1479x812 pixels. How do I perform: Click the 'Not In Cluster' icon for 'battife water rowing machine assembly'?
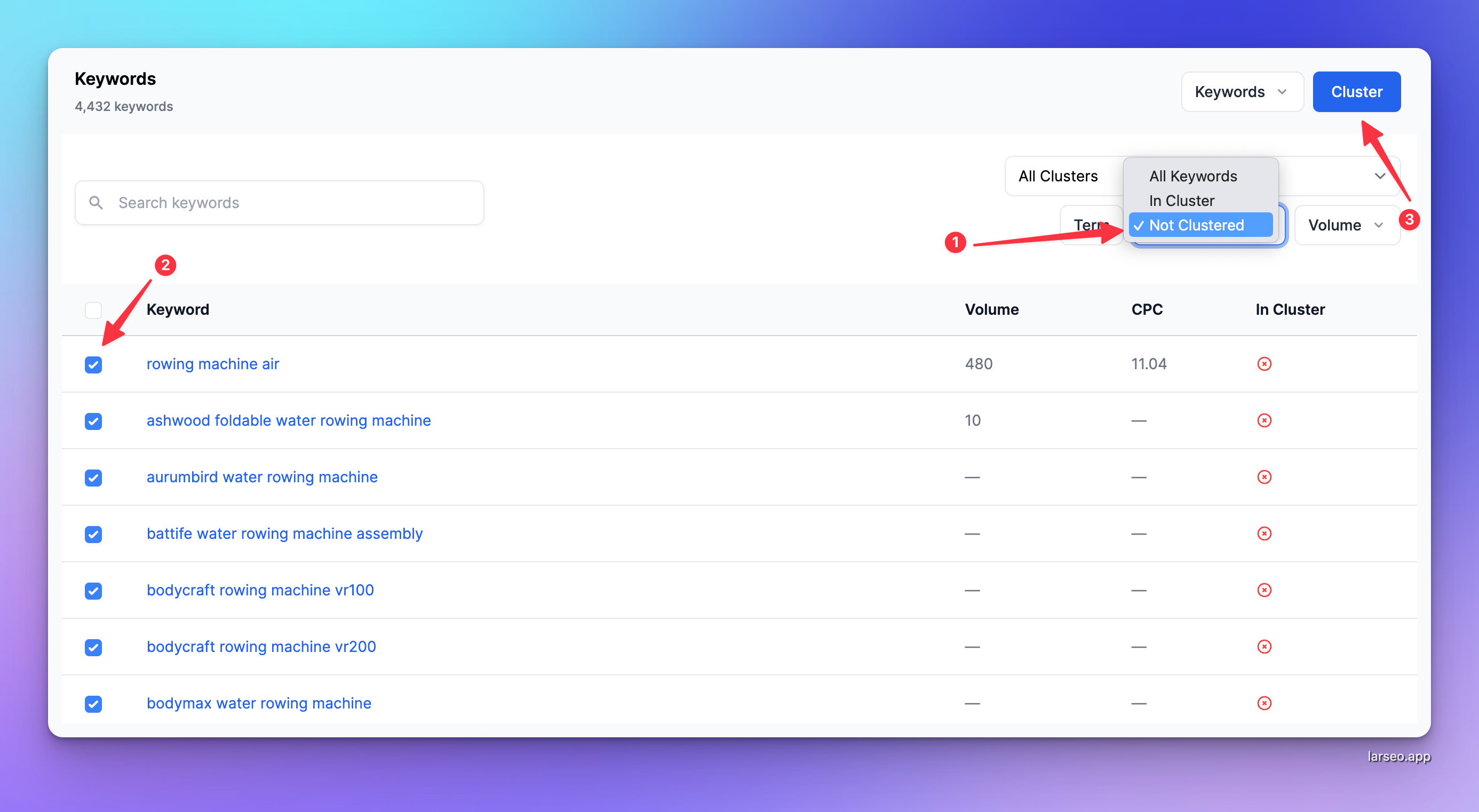(1265, 533)
